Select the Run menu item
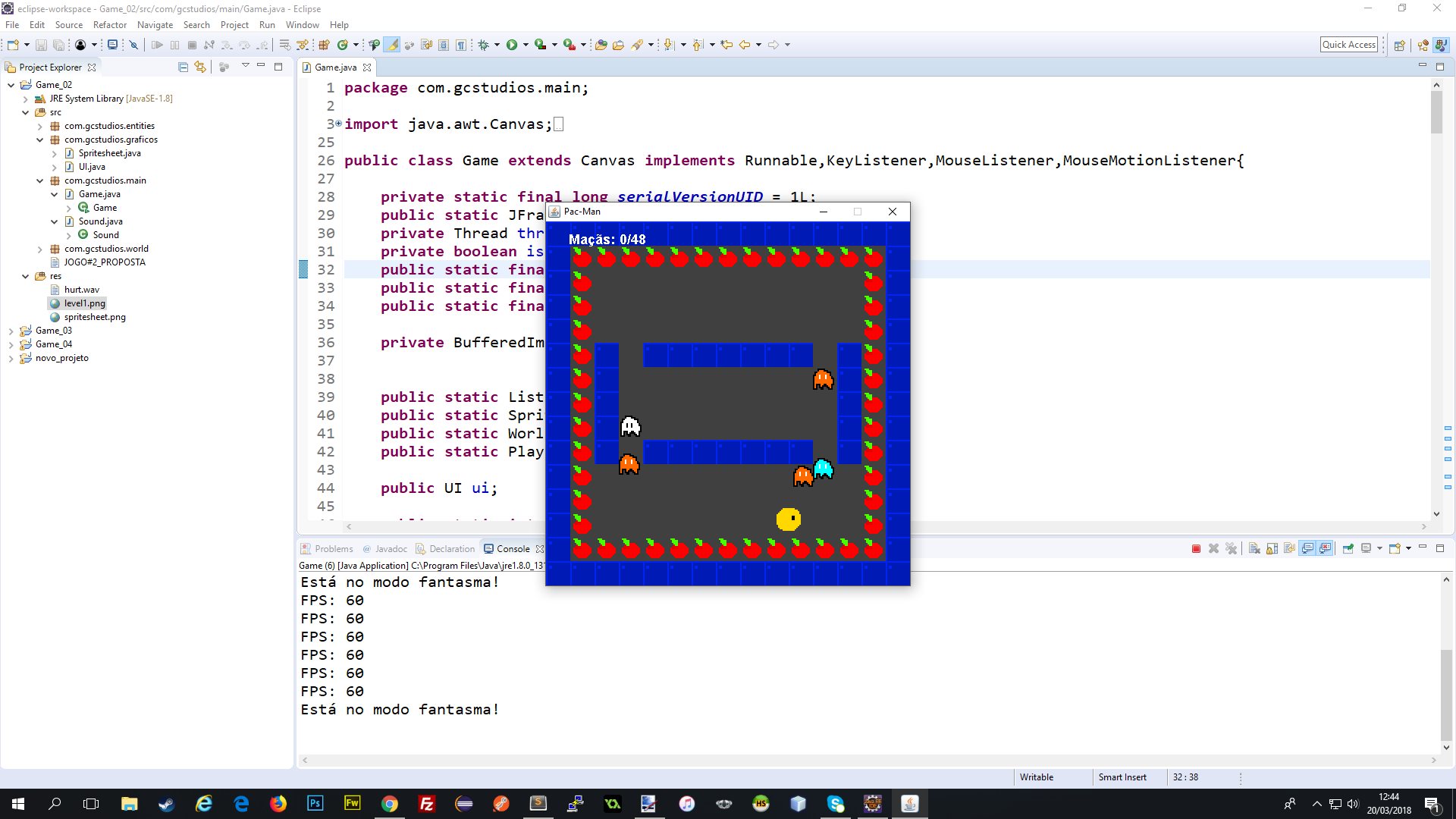The height and width of the screenshot is (819, 1456). click(266, 25)
